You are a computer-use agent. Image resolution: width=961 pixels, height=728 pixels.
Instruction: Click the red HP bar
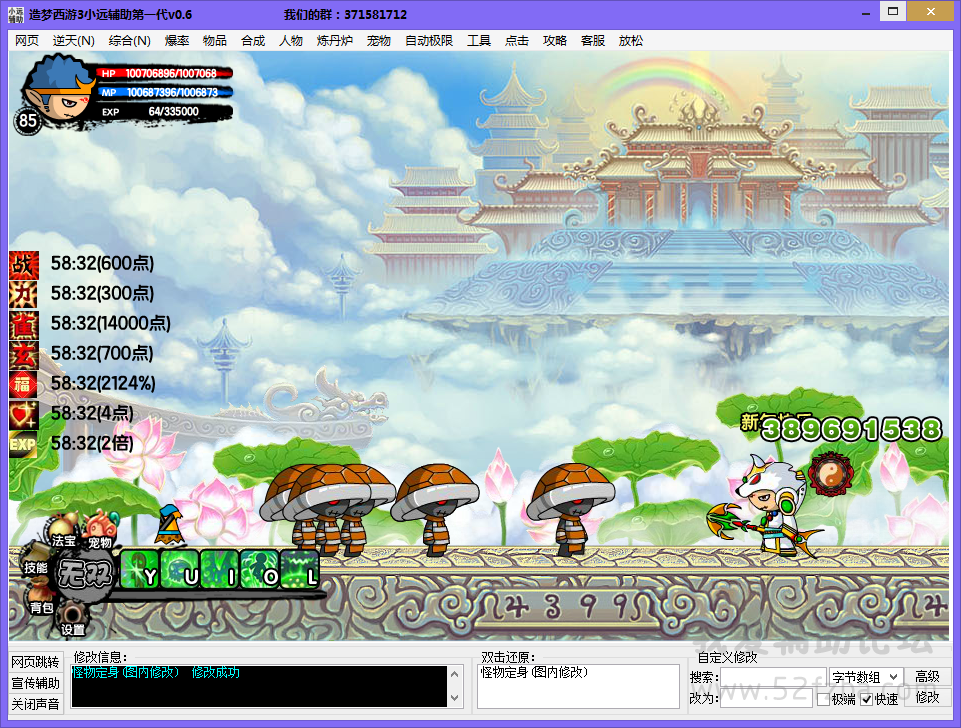tap(164, 74)
